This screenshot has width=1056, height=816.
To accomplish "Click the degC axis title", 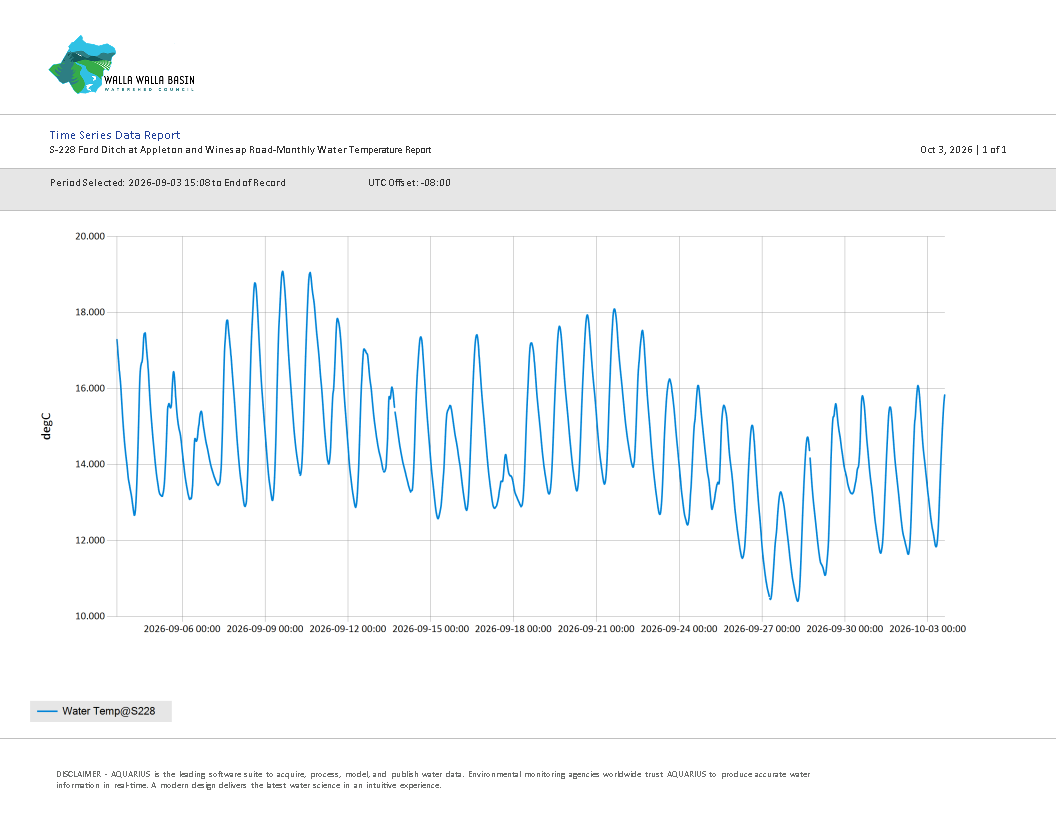I will click(46, 426).
